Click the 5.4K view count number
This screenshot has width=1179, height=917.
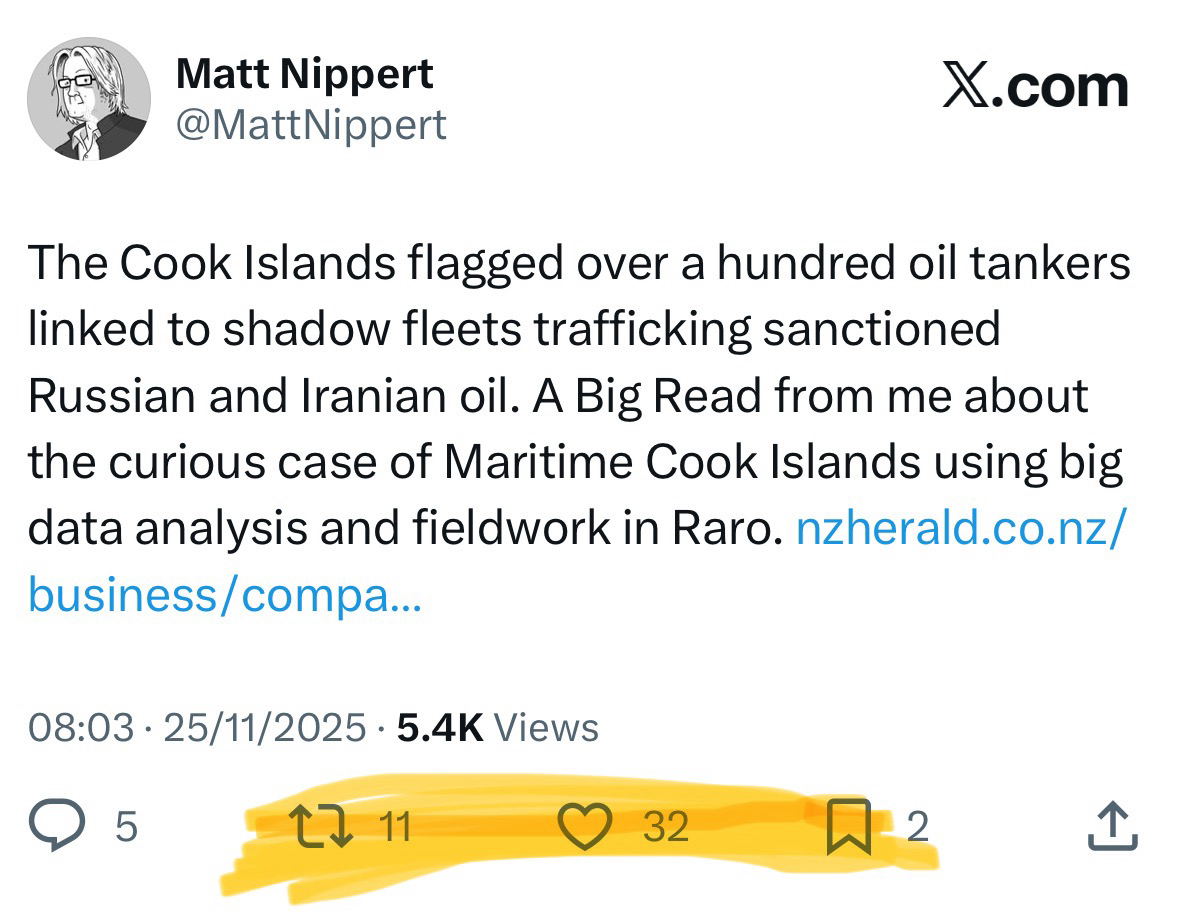(440, 727)
